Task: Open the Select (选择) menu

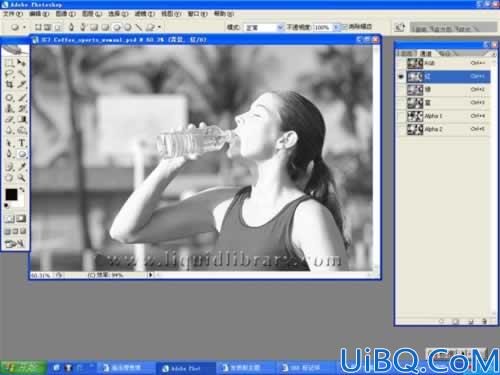Action: 118,14
